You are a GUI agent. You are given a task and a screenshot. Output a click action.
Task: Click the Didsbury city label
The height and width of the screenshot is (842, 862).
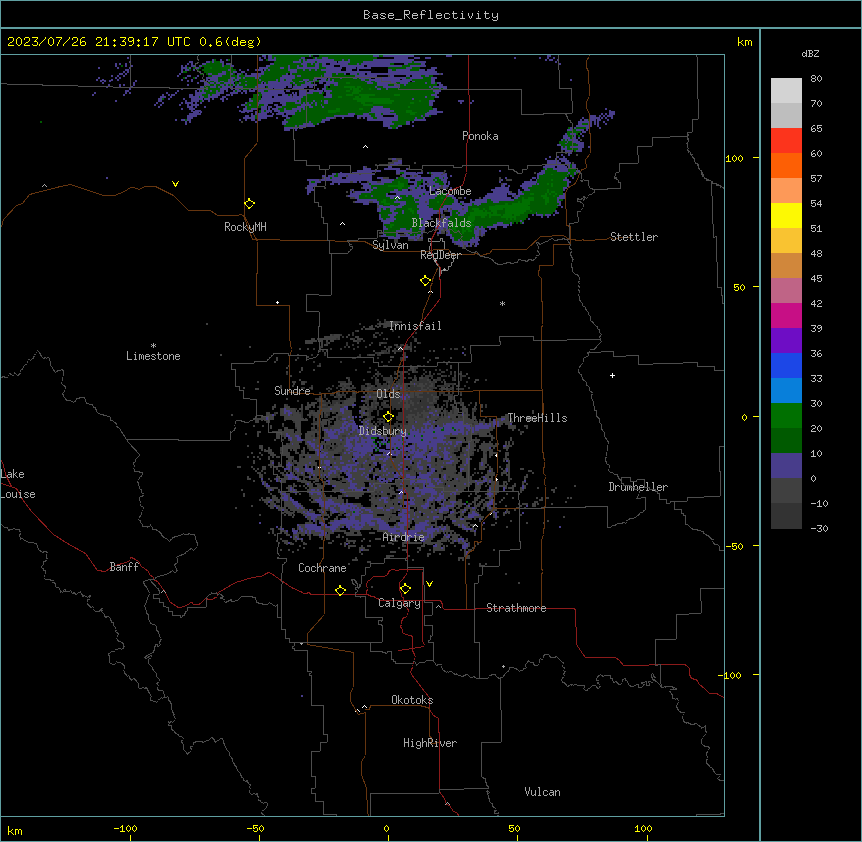point(383,431)
